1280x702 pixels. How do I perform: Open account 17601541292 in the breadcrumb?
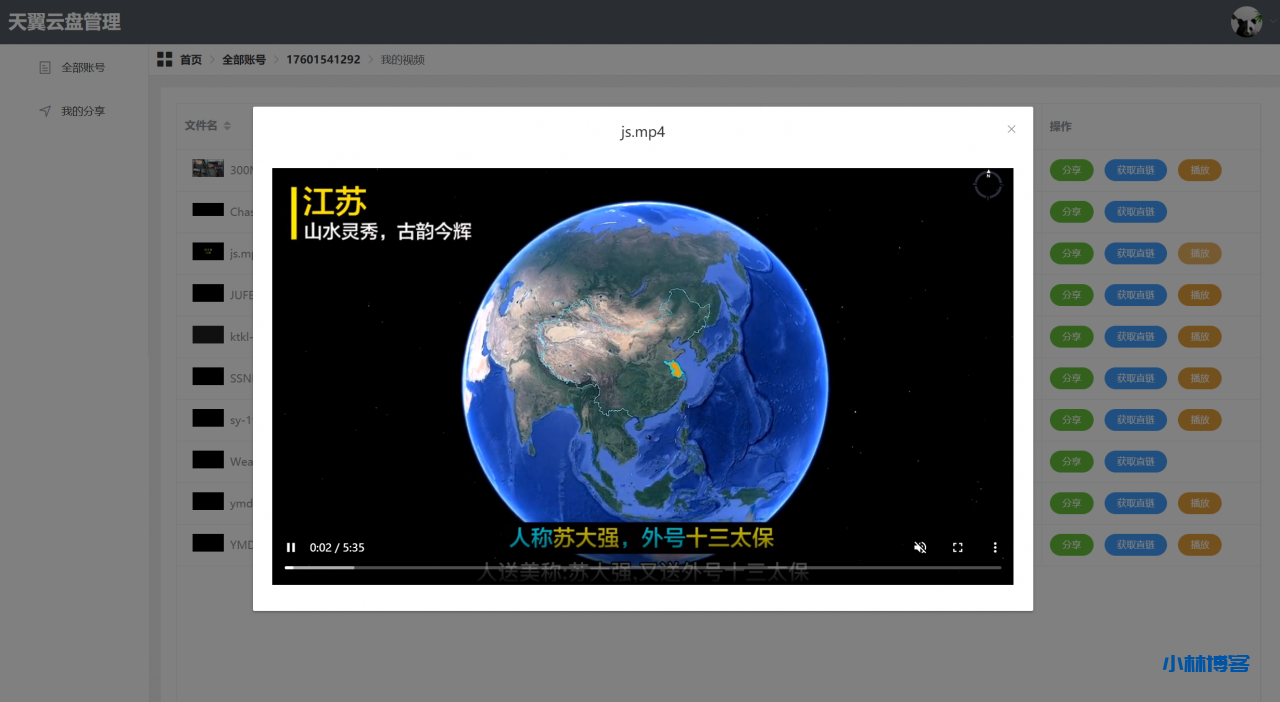323,60
